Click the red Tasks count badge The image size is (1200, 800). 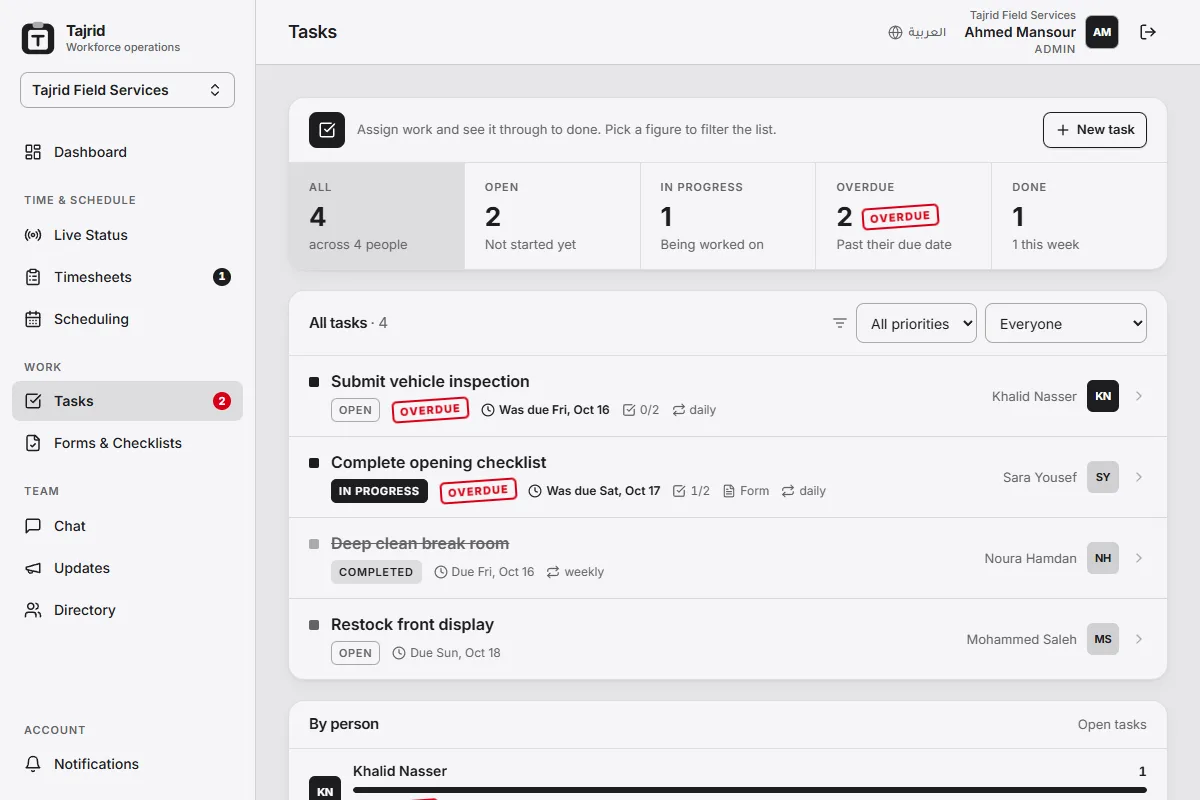pyautogui.click(x=222, y=401)
